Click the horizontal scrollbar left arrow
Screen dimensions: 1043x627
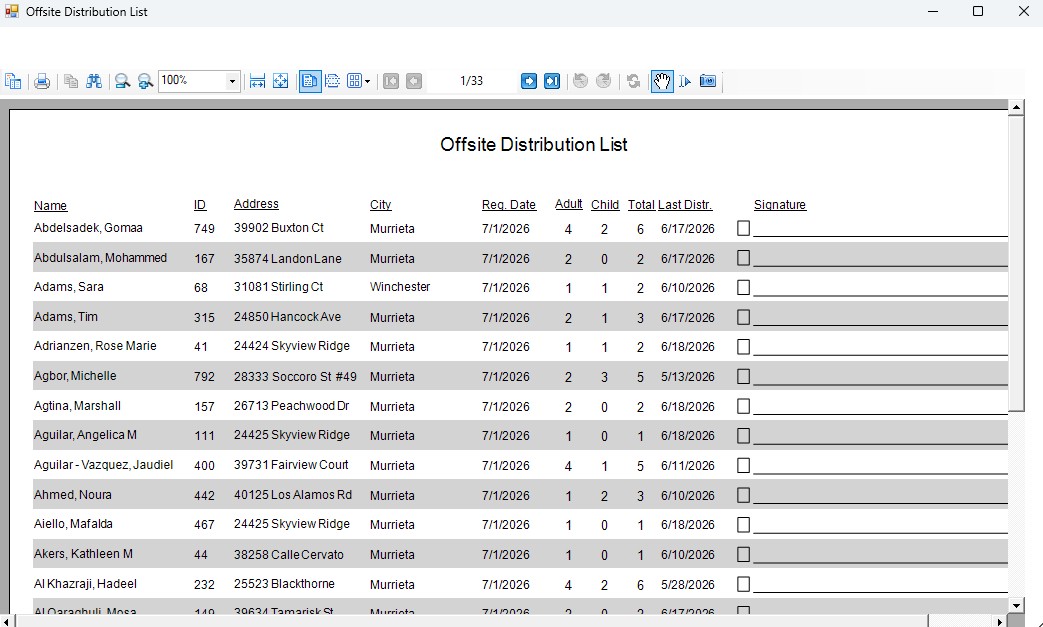tap(7, 622)
